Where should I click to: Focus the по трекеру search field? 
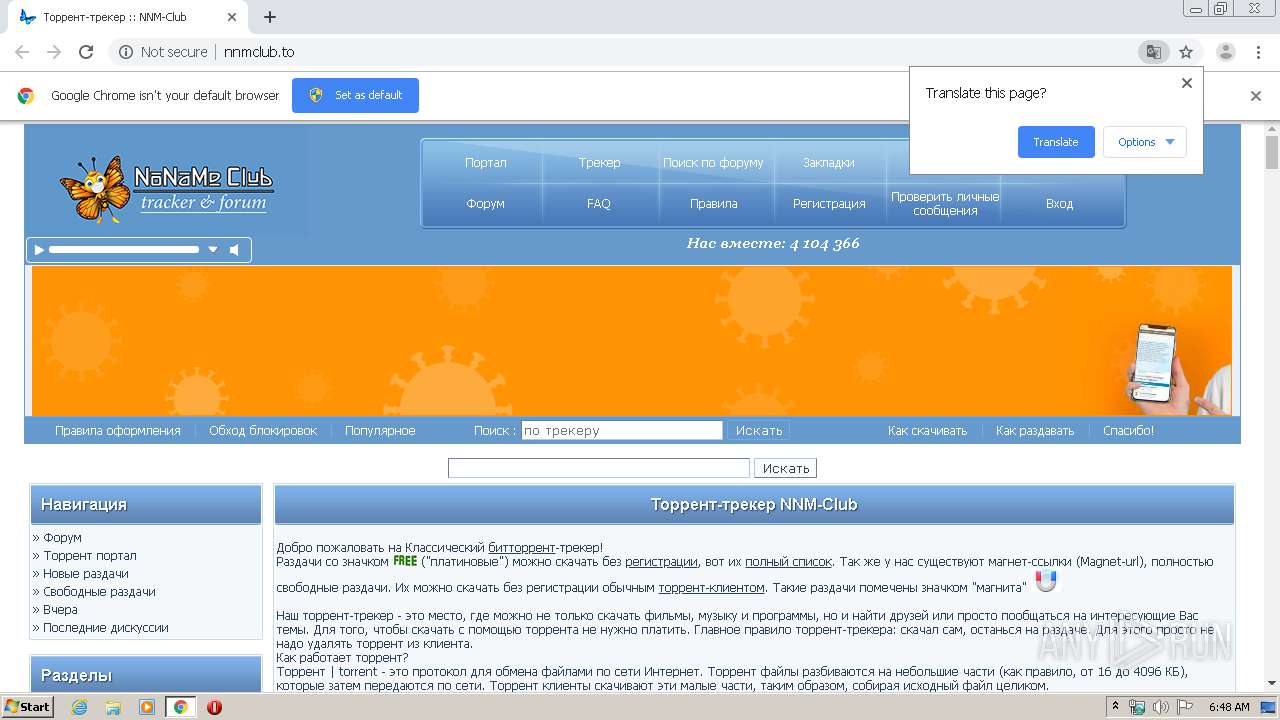tap(622, 431)
